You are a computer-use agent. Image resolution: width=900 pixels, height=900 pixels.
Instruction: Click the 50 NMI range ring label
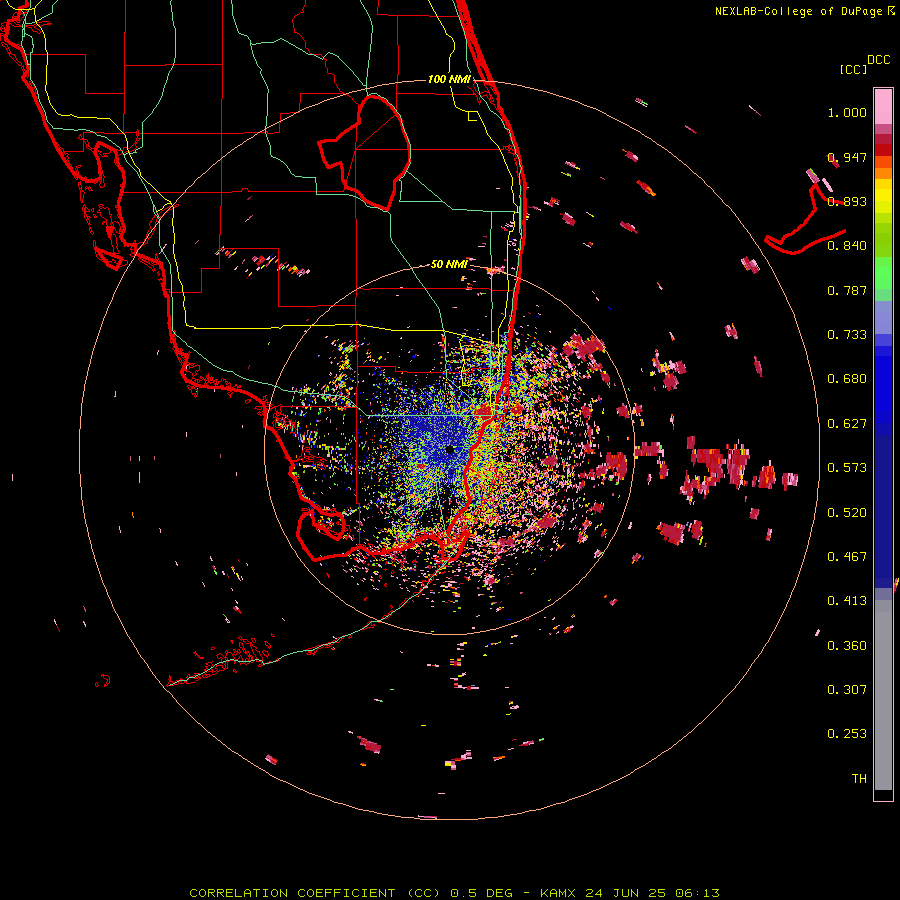[449, 264]
